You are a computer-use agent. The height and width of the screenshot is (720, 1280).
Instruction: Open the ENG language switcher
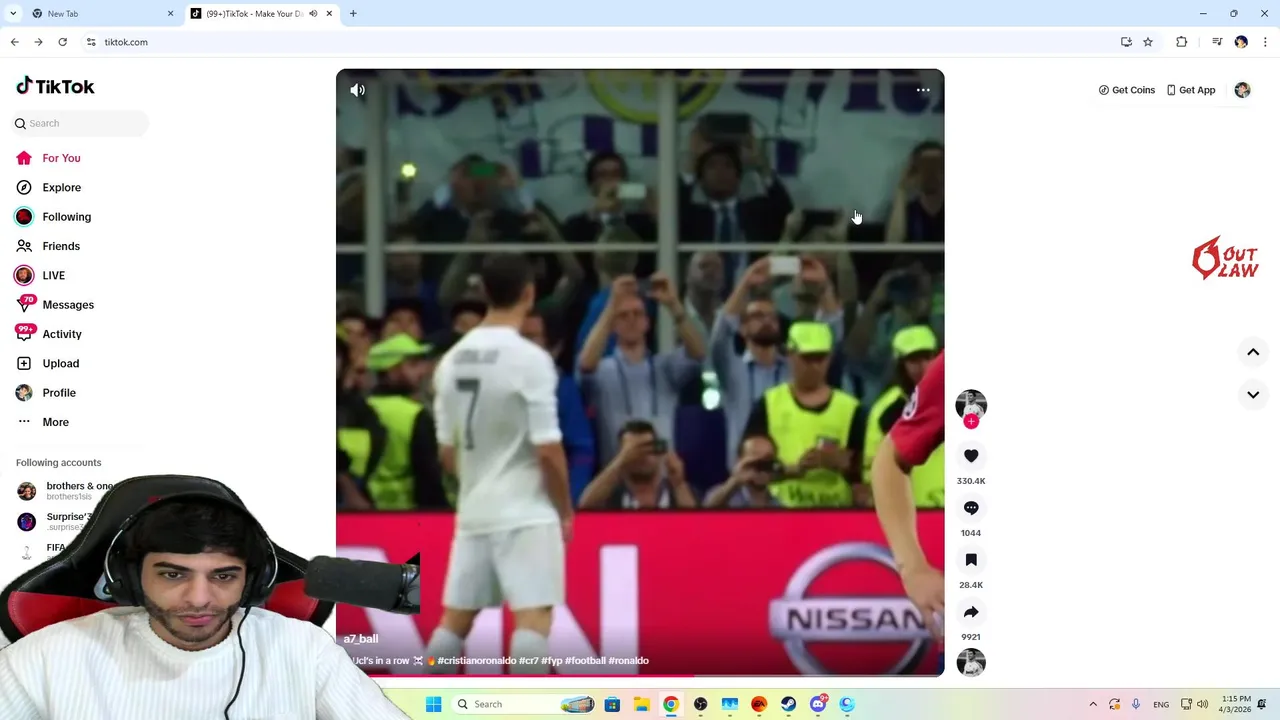click(x=1161, y=704)
